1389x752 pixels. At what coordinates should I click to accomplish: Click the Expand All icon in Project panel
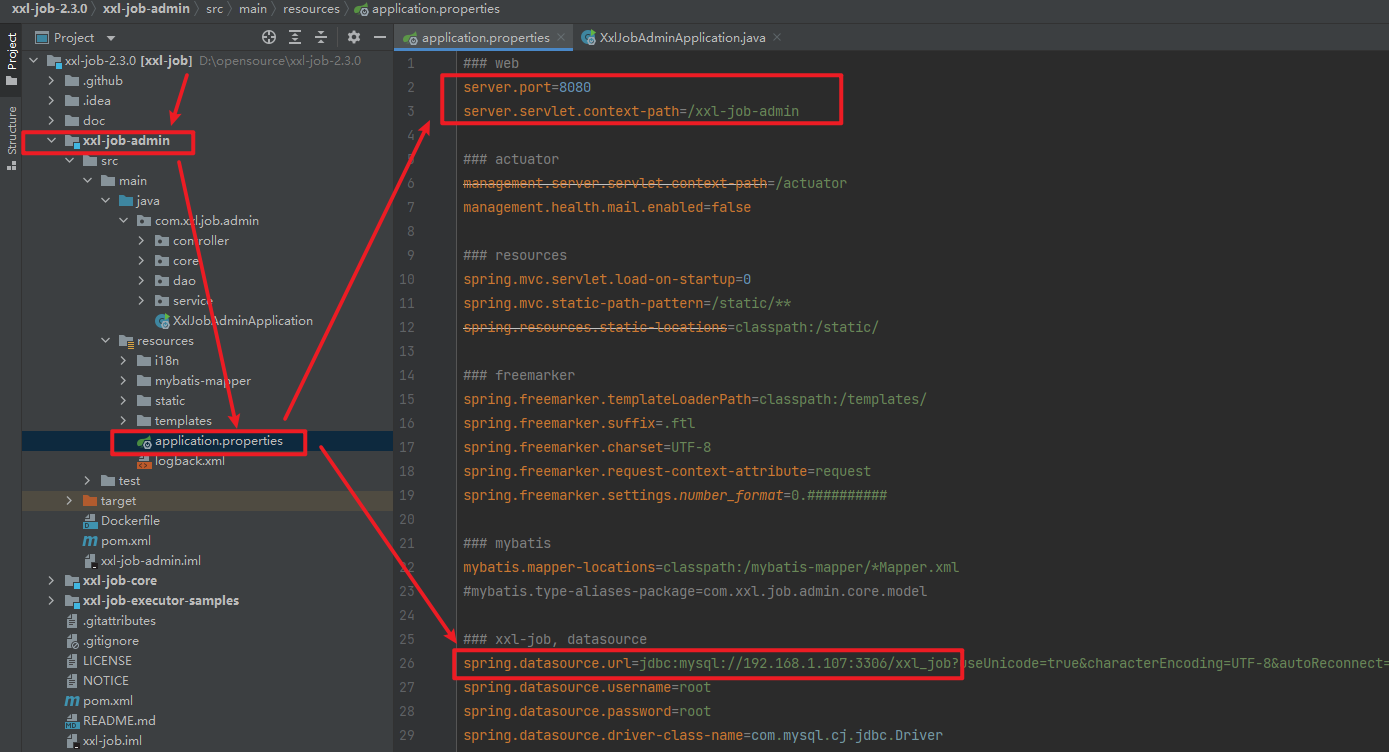(x=295, y=37)
